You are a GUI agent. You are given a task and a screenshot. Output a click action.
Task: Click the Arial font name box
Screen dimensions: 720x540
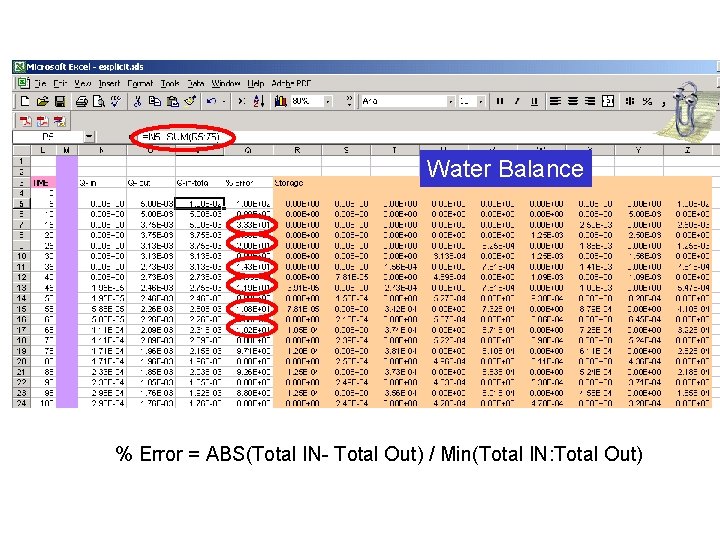coord(403,101)
